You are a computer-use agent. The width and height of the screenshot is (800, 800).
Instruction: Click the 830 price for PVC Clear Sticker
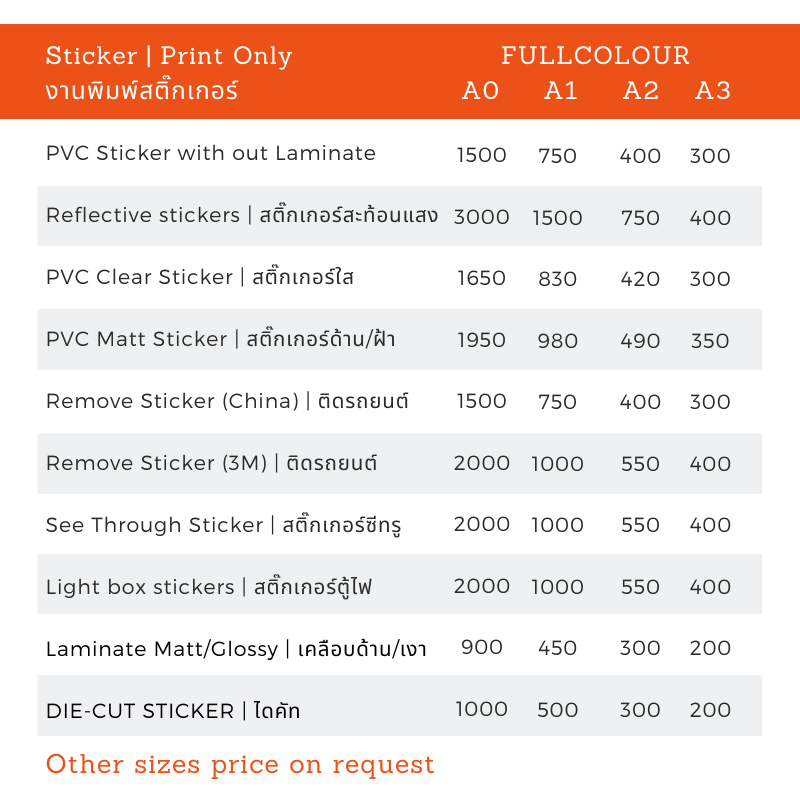tap(557, 279)
